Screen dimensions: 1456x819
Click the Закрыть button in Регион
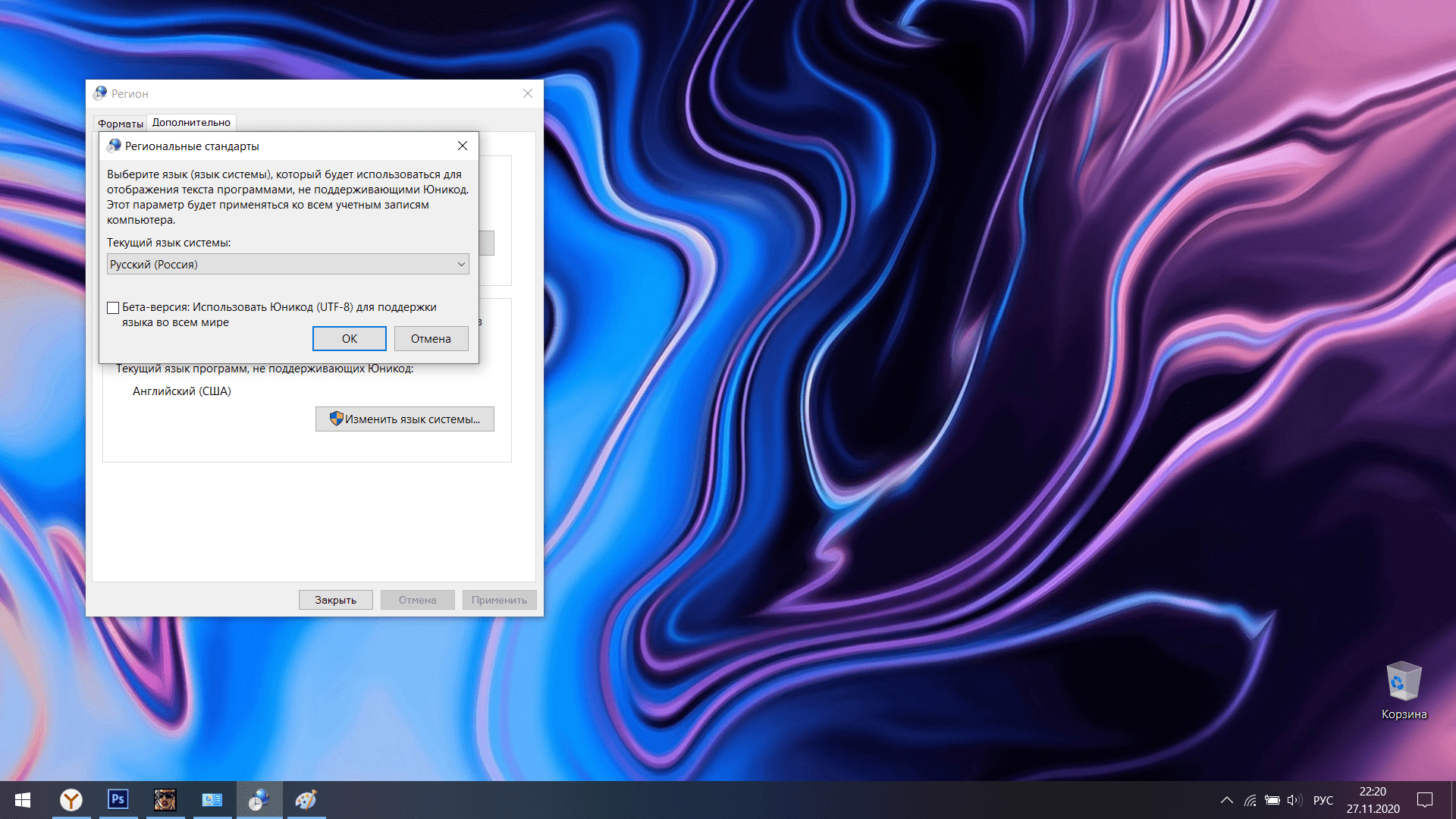(335, 600)
